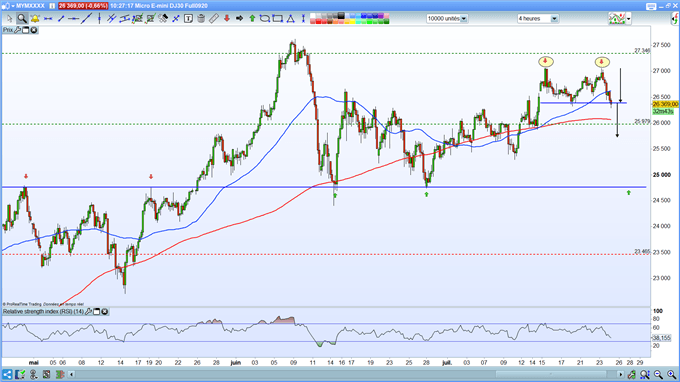Screen dimensions: 680x382
Task: Click the magnifier minus icon bottom right
Action: pos(658,374)
